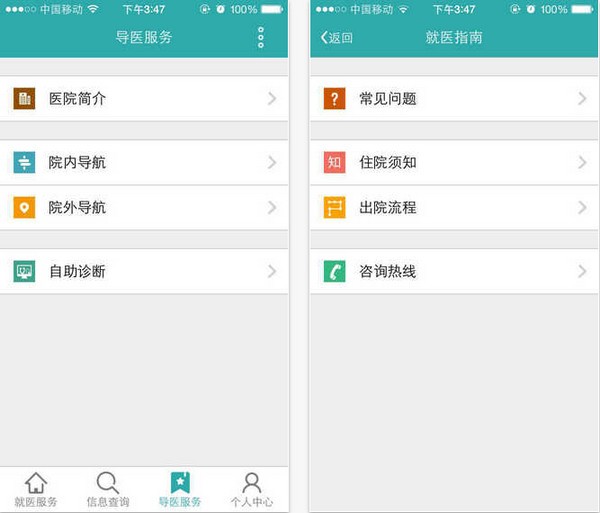The width and height of the screenshot is (600, 513).
Task: Open the 常见问题 text entry
Action: point(388,99)
